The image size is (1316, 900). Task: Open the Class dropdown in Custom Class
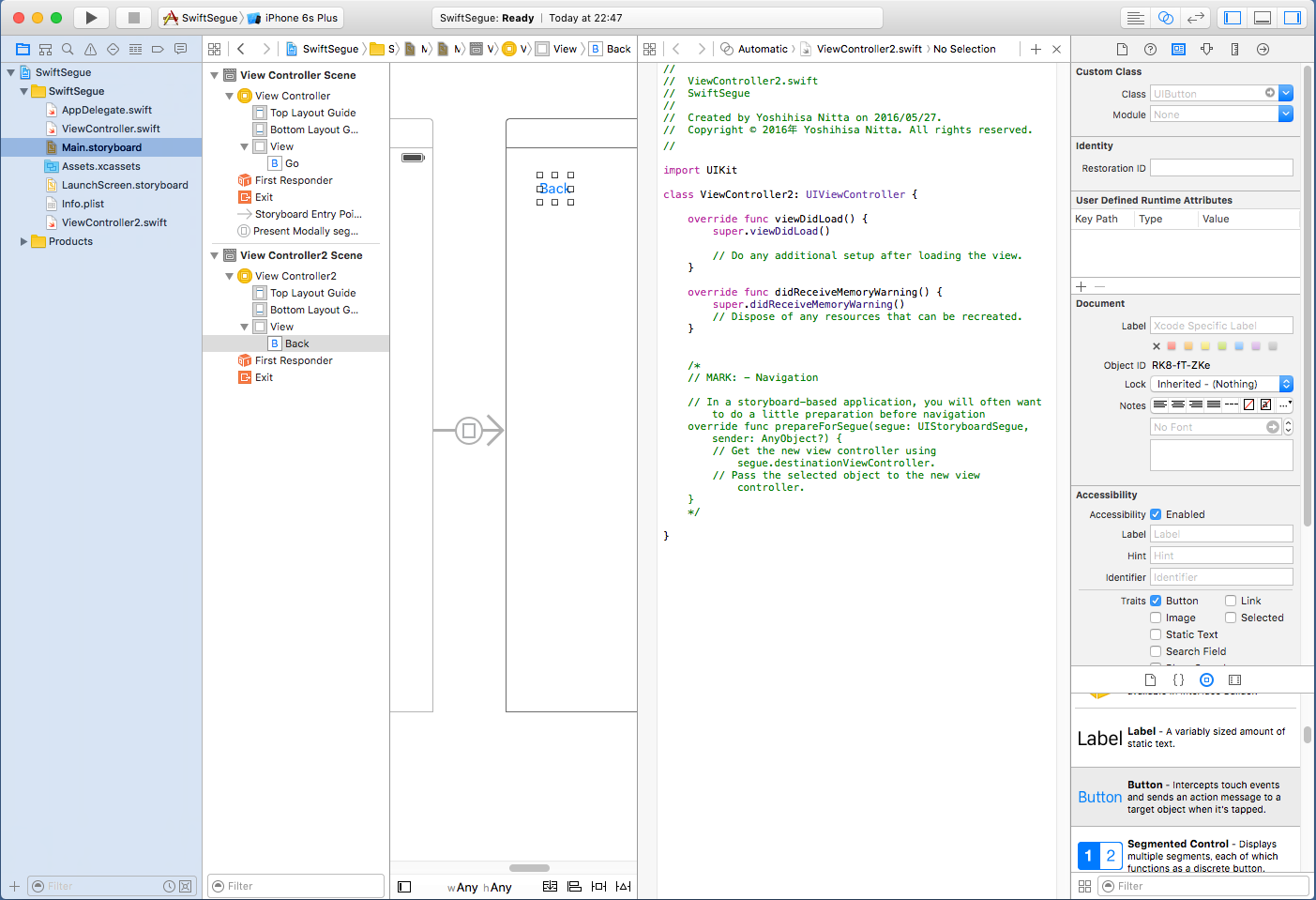(1286, 93)
